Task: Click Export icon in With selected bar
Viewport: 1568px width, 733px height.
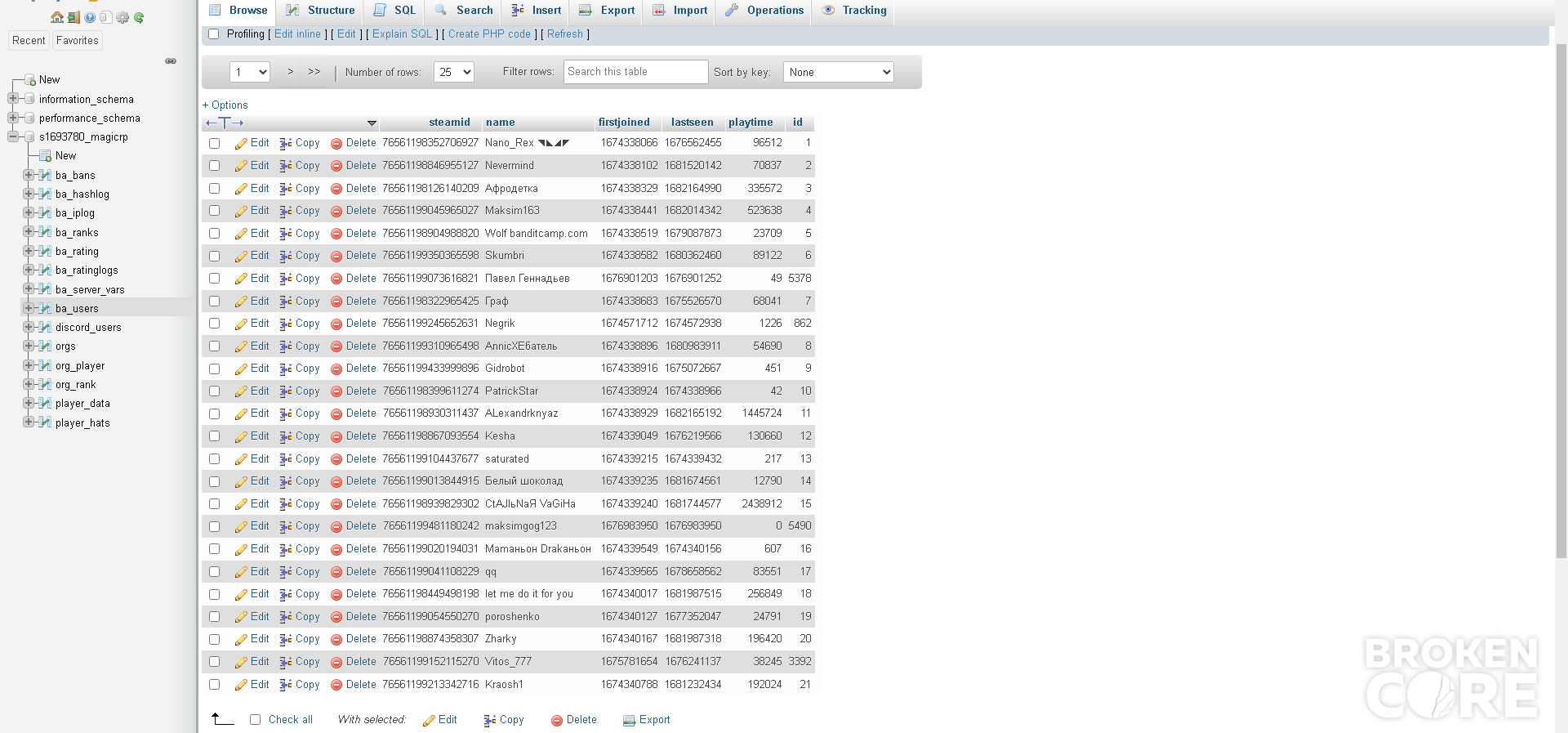Action: (x=629, y=720)
